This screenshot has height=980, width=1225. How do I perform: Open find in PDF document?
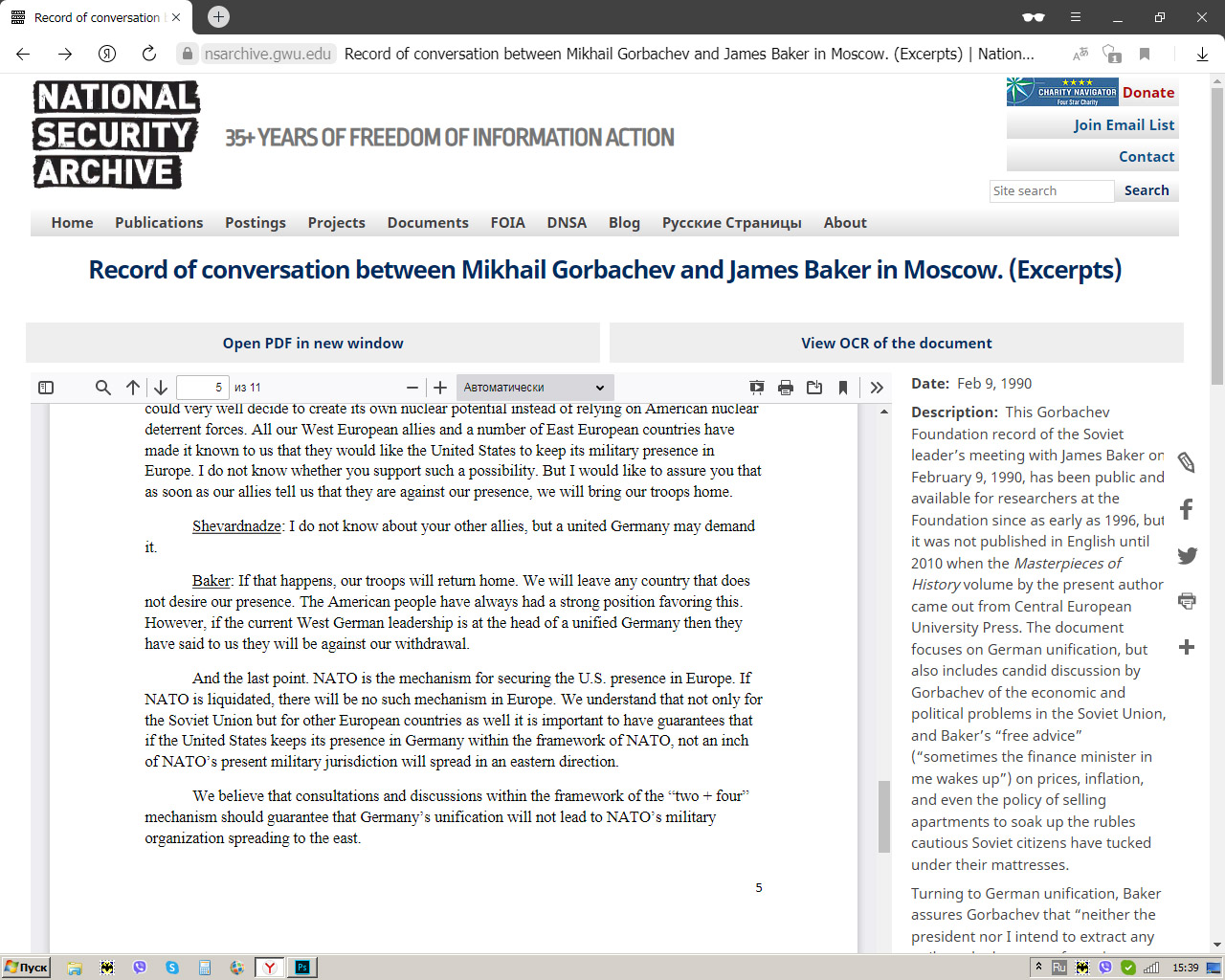[x=103, y=388]
